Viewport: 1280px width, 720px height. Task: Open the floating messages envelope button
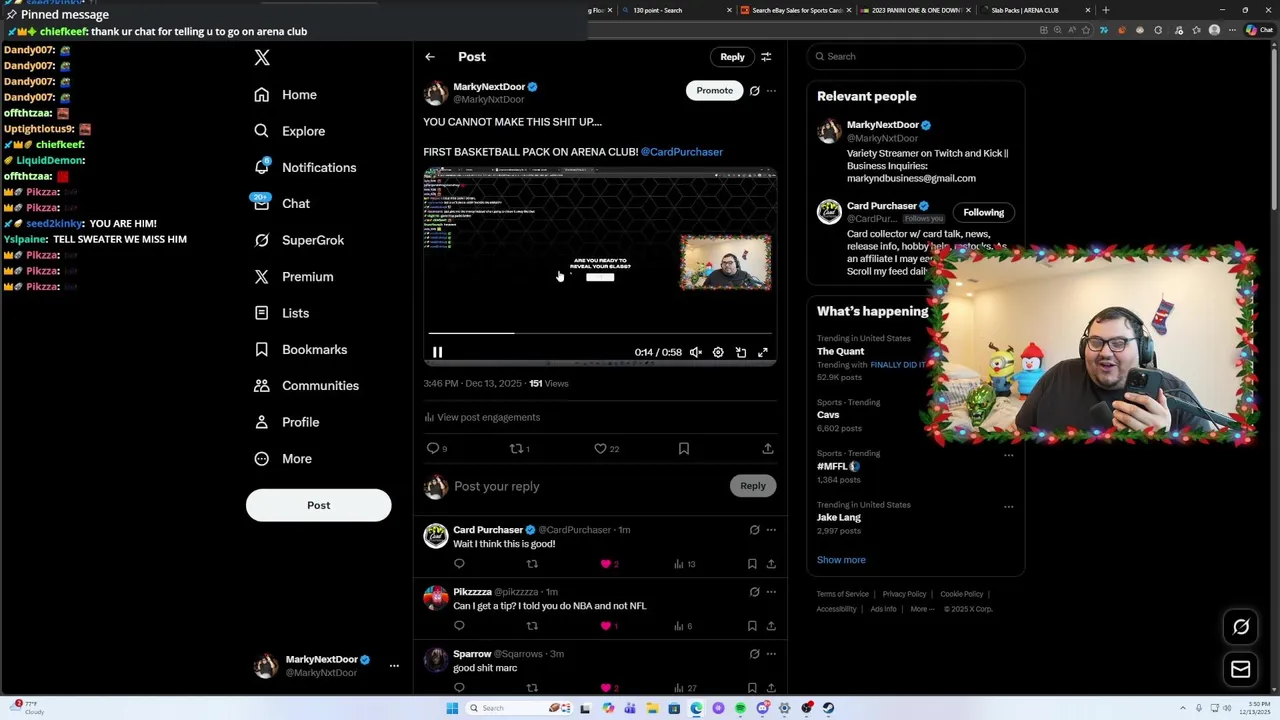point(1241,670)
